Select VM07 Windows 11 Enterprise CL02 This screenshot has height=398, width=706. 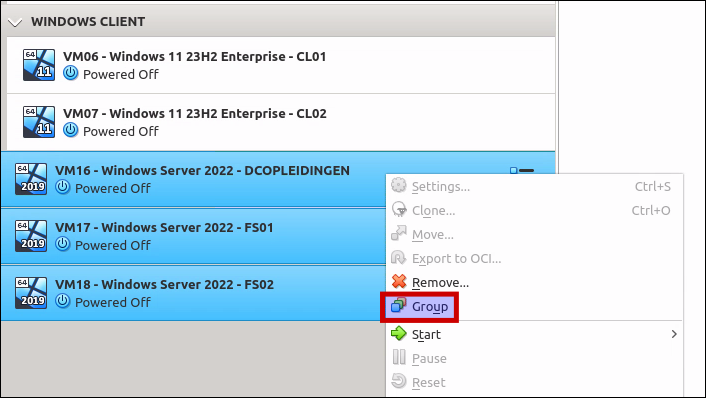(x=281, y=122)
